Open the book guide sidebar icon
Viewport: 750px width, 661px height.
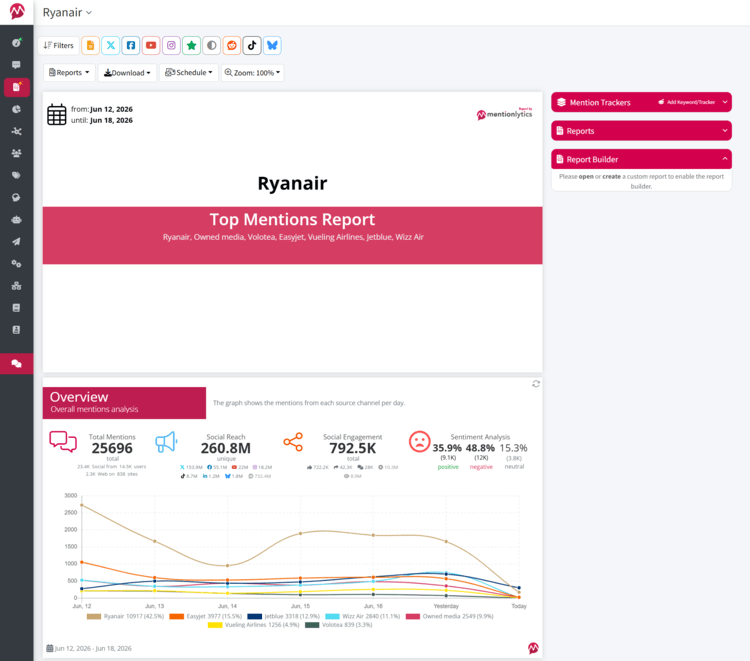pos(16,308)
